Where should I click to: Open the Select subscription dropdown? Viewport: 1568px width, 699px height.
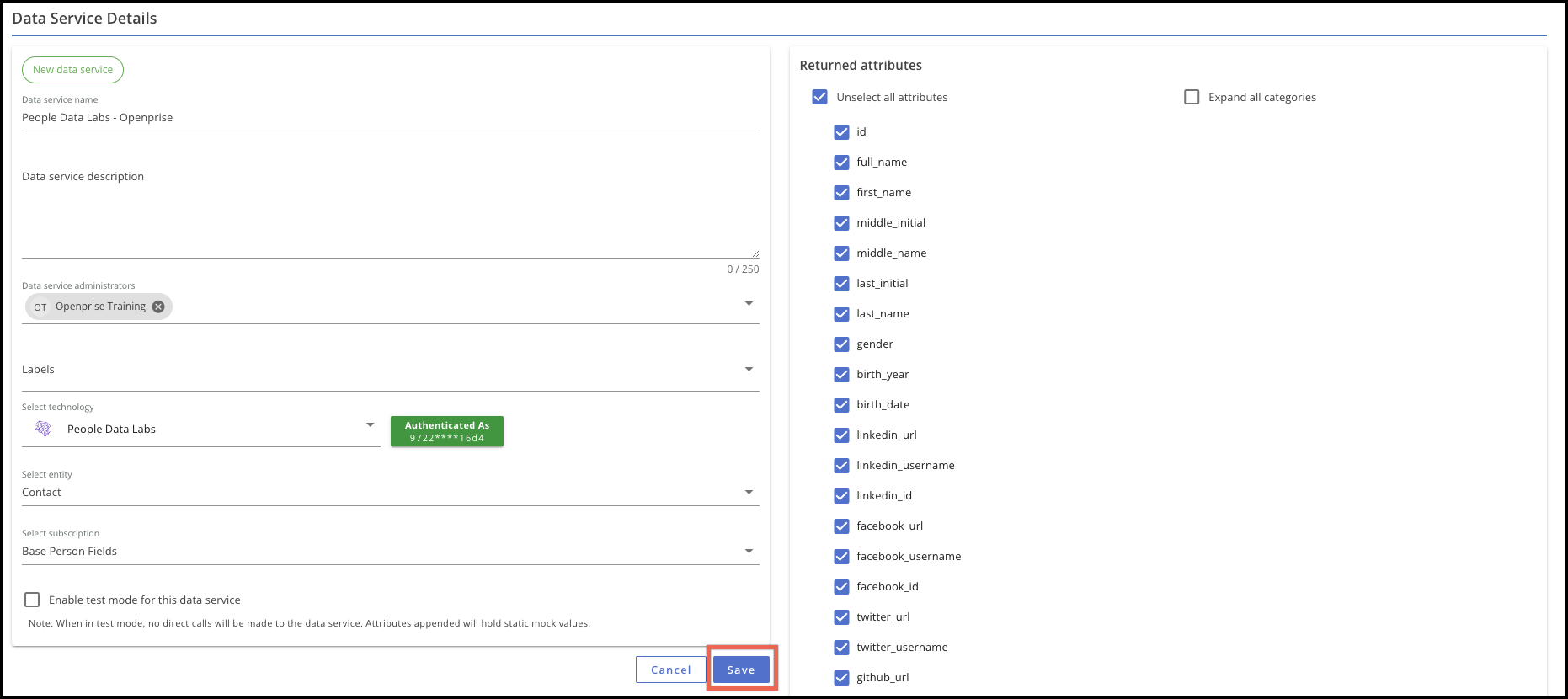tap(391, 552)
